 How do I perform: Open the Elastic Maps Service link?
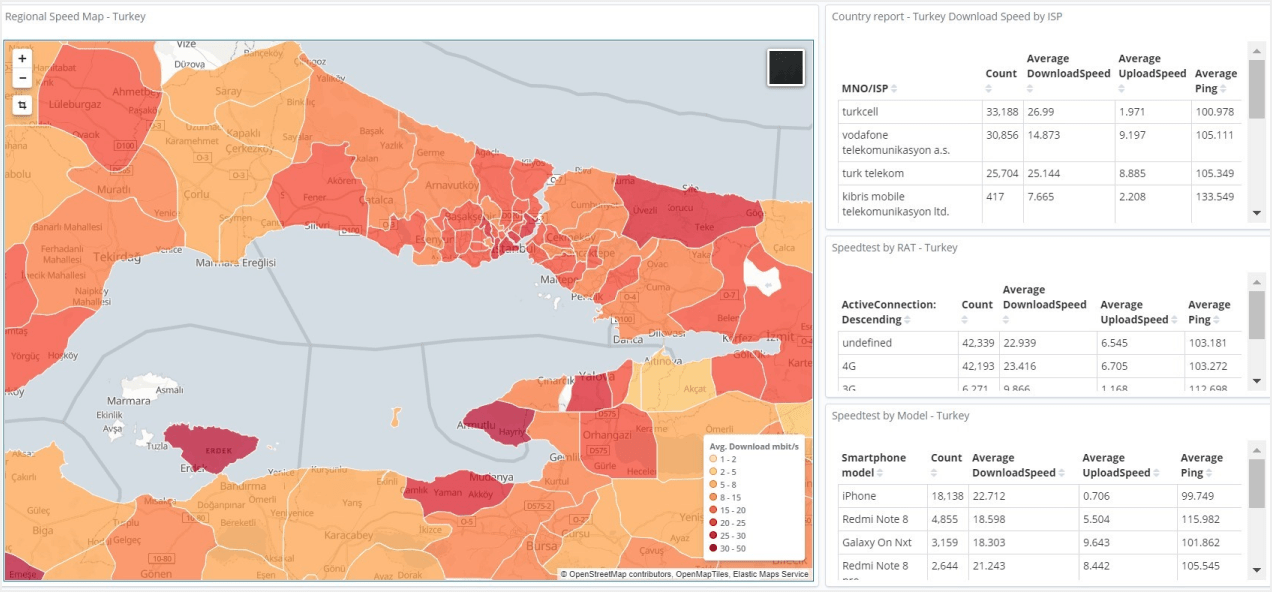click(x=771, y=574)
